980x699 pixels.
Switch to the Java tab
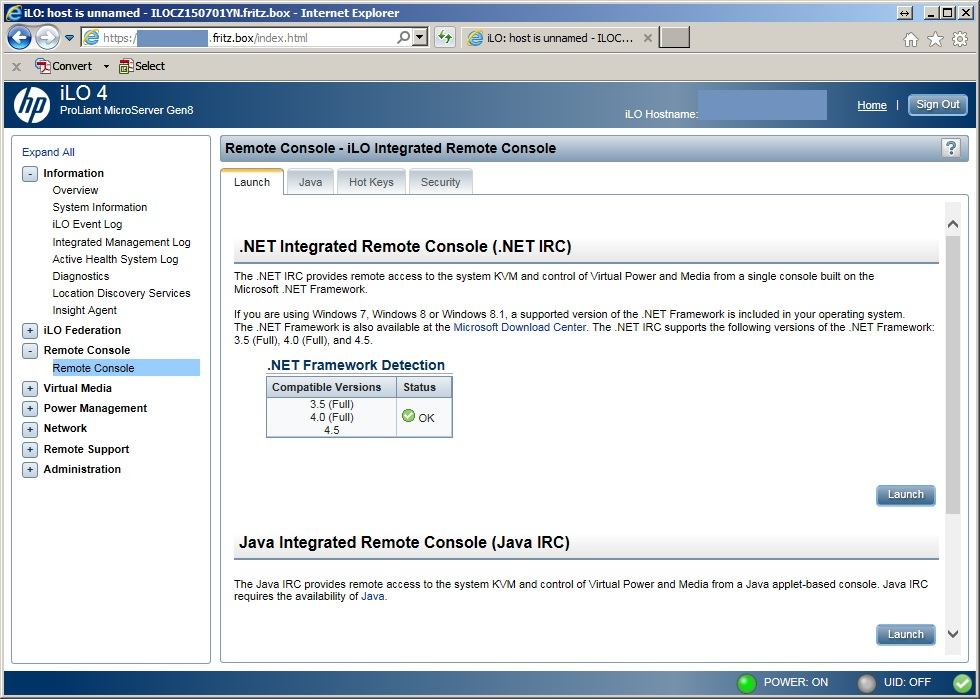[x=310, y=182]
